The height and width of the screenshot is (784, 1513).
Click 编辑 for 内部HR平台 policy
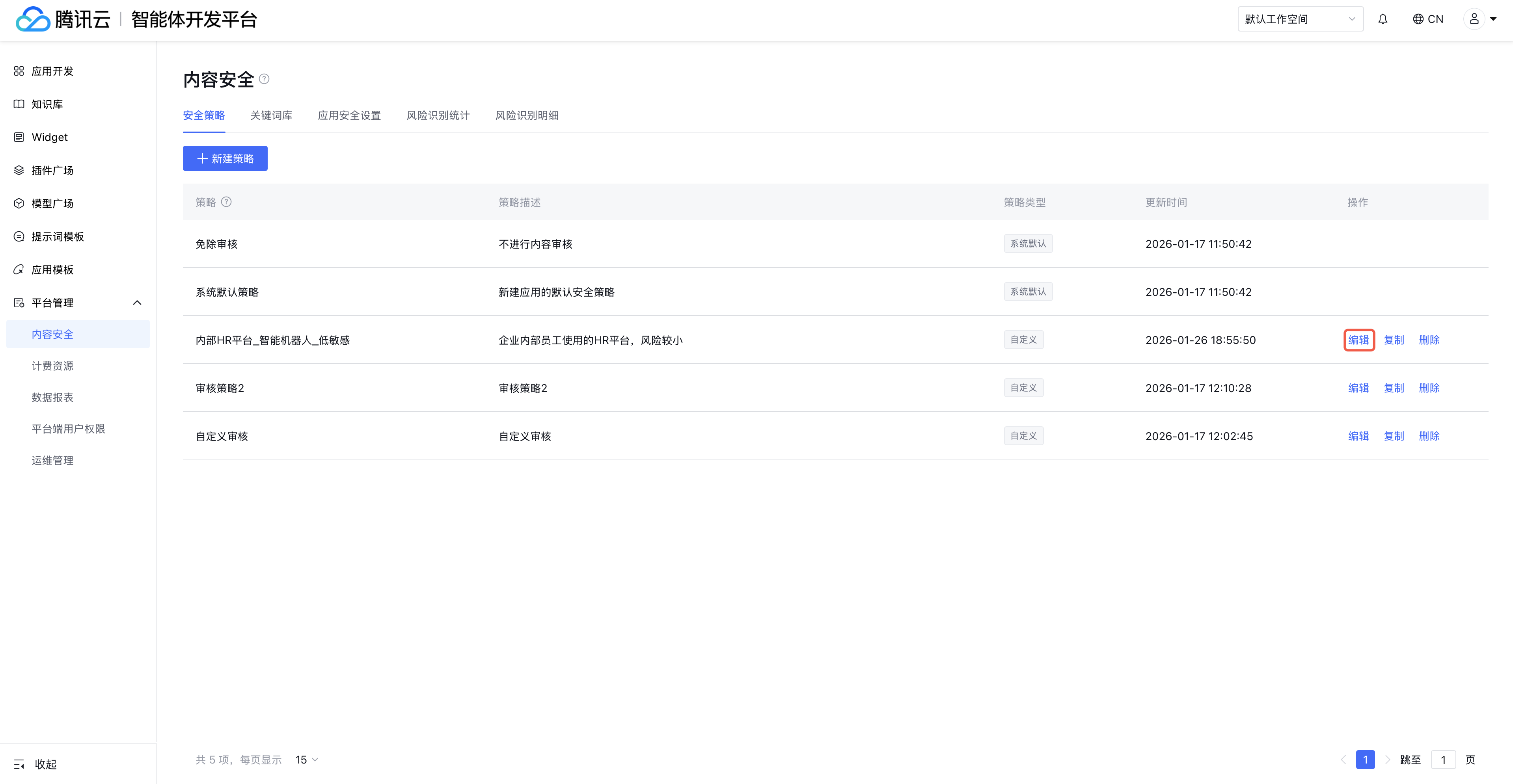coord(1358,340)
